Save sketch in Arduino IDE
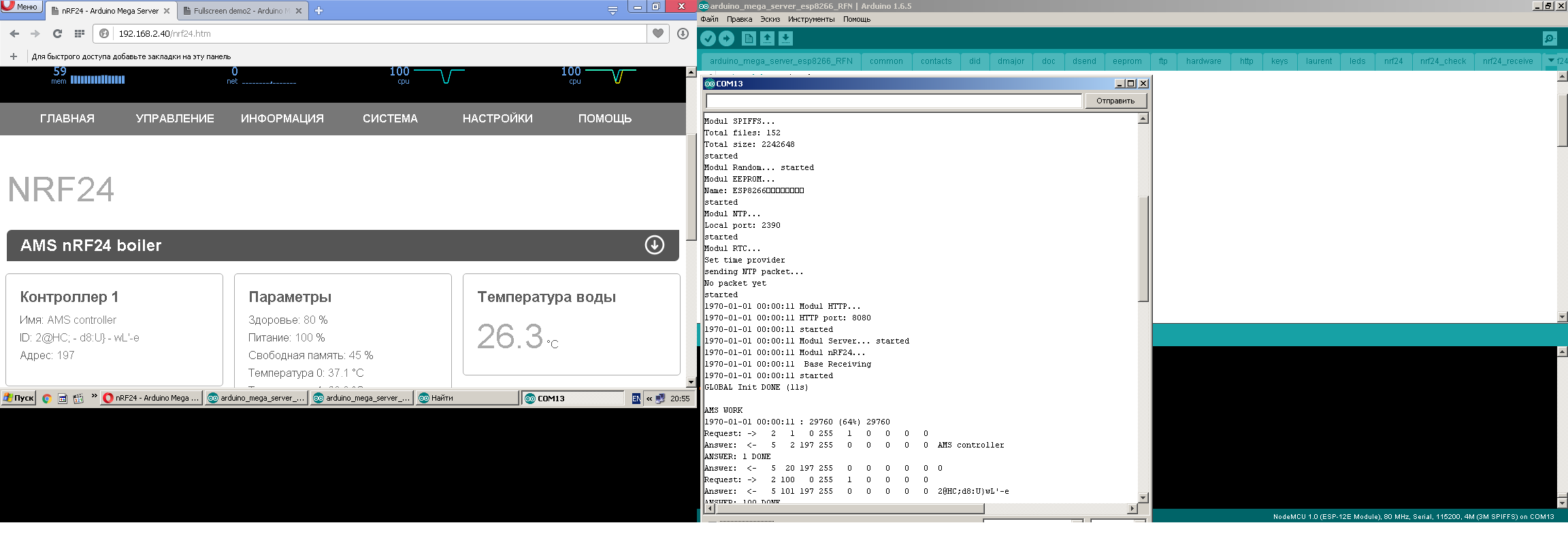The width and height of the screenshot is (1568, 538). [x=785, y=38]
